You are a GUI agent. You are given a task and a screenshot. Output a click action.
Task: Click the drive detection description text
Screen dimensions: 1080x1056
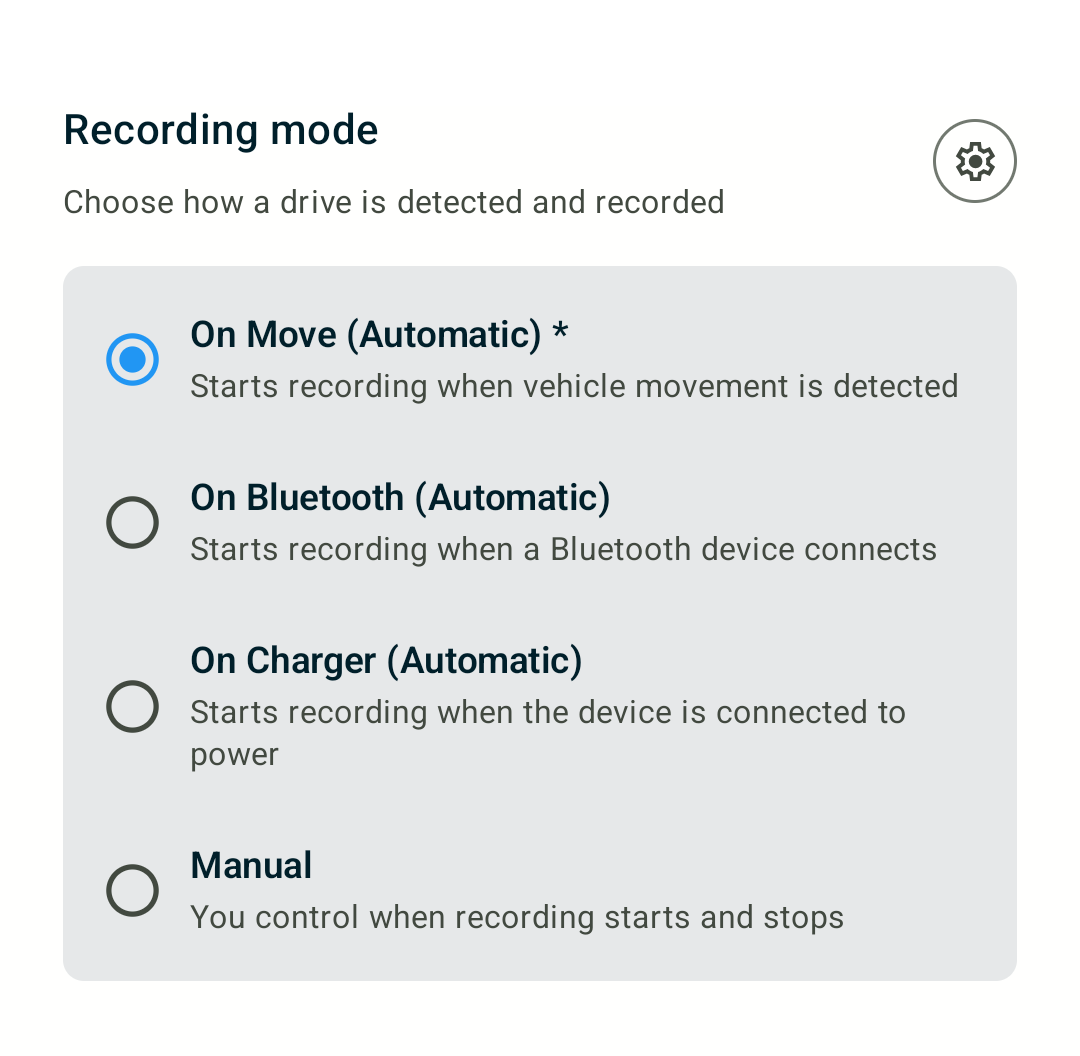(393, 202)
